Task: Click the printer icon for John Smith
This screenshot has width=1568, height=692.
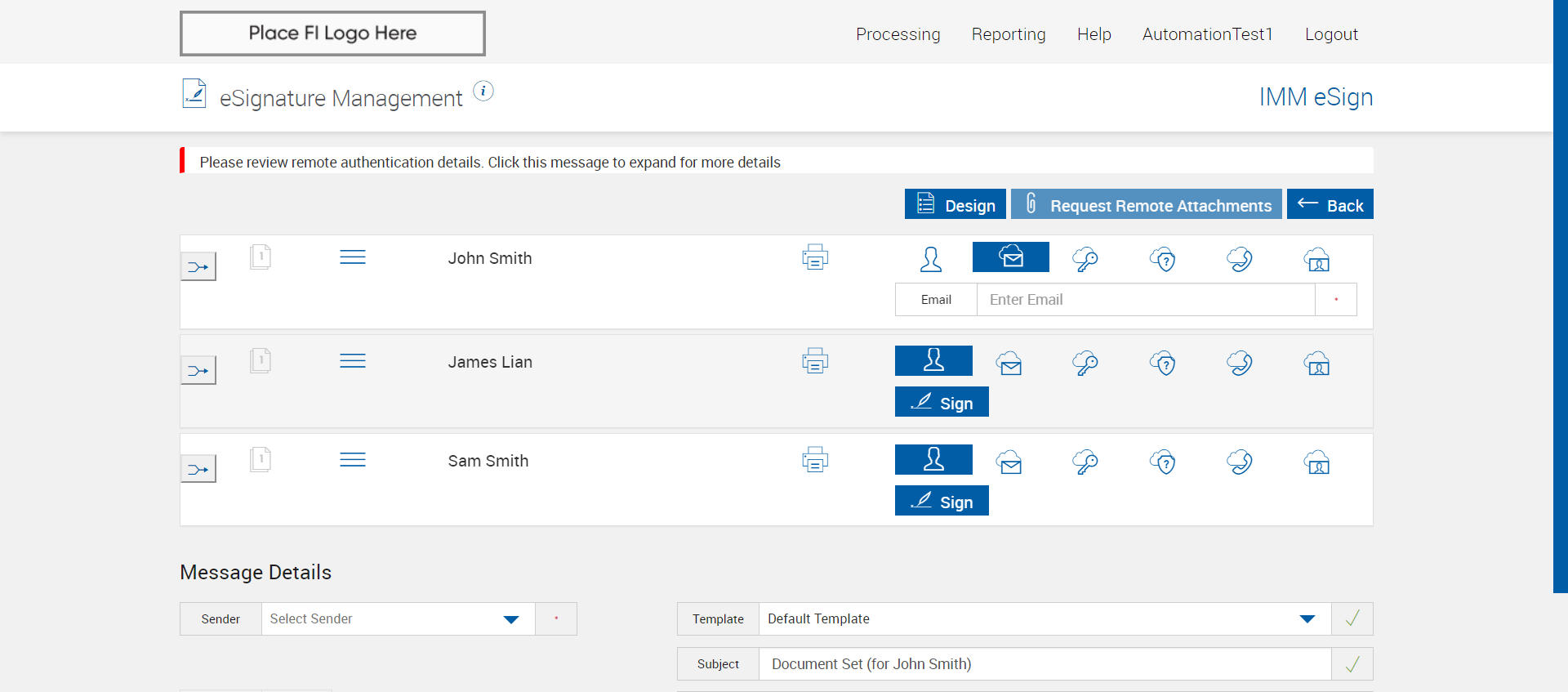Action: pyautogui.click(x=815, y=257)
